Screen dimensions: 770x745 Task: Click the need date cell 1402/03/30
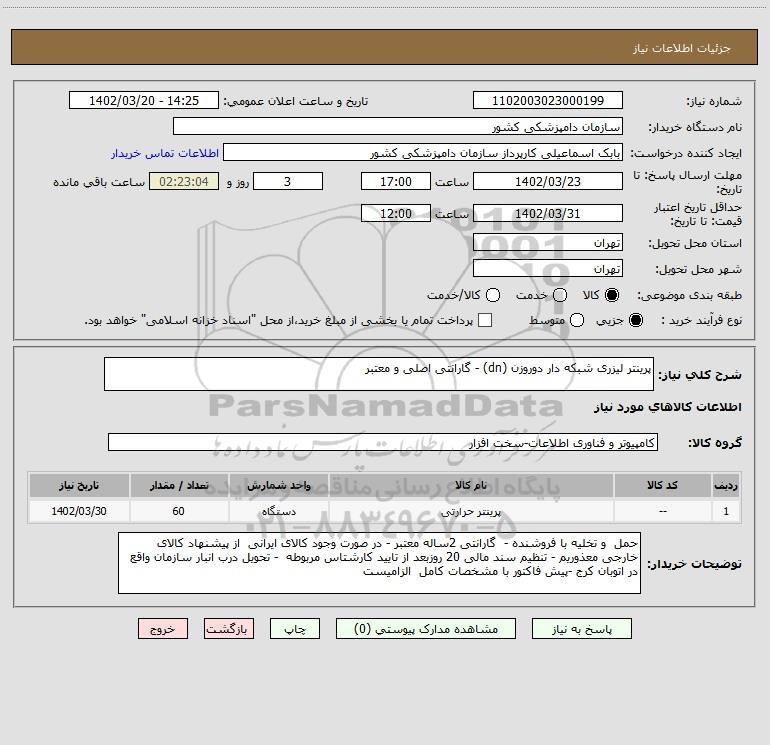point(79,511)
